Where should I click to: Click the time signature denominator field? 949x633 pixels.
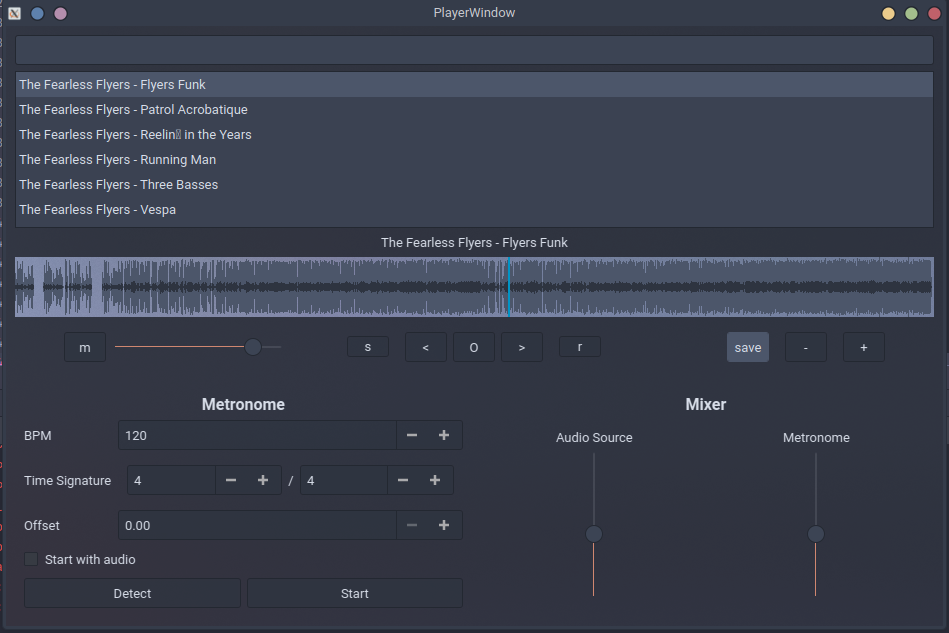(344, 480)
